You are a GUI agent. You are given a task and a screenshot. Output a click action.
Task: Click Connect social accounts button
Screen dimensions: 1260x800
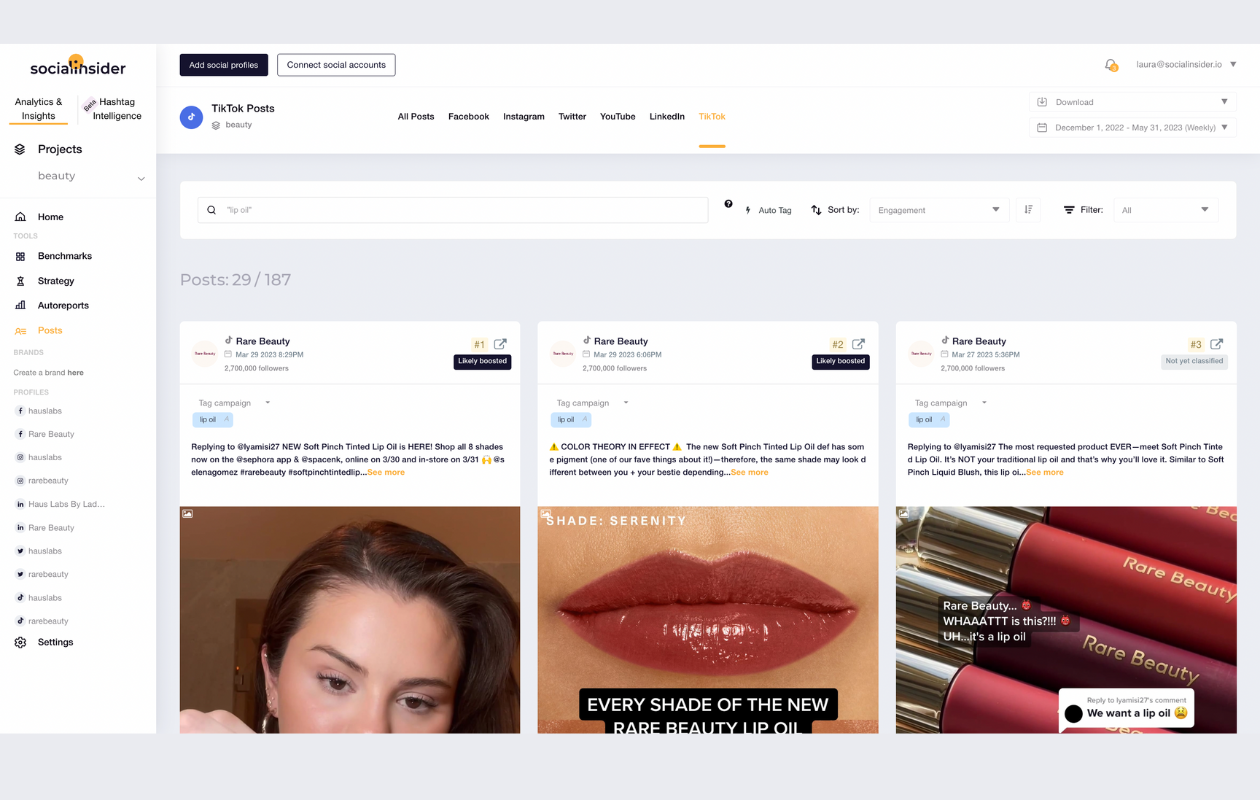coord(336,65)
